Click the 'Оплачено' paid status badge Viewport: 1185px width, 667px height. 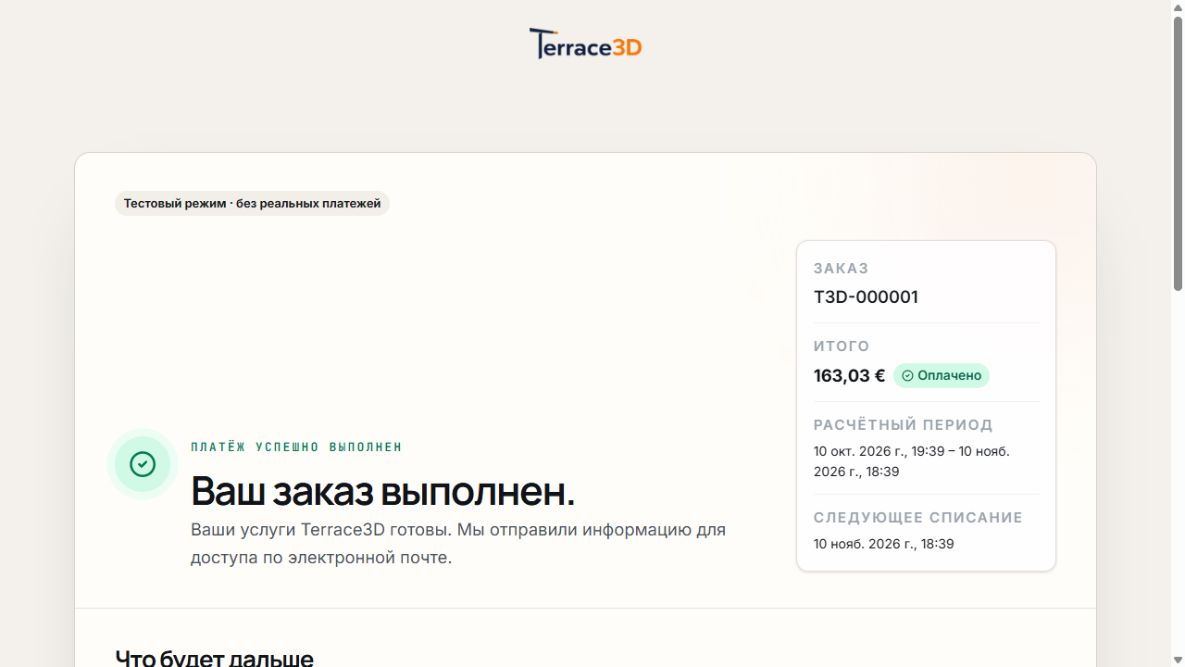(x=941, y=375)
